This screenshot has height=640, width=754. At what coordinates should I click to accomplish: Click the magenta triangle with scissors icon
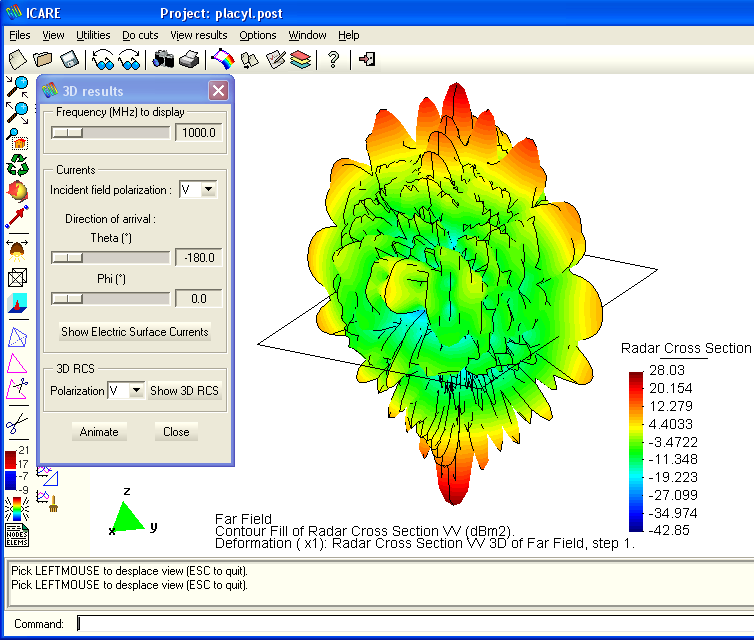coord(17,389)
